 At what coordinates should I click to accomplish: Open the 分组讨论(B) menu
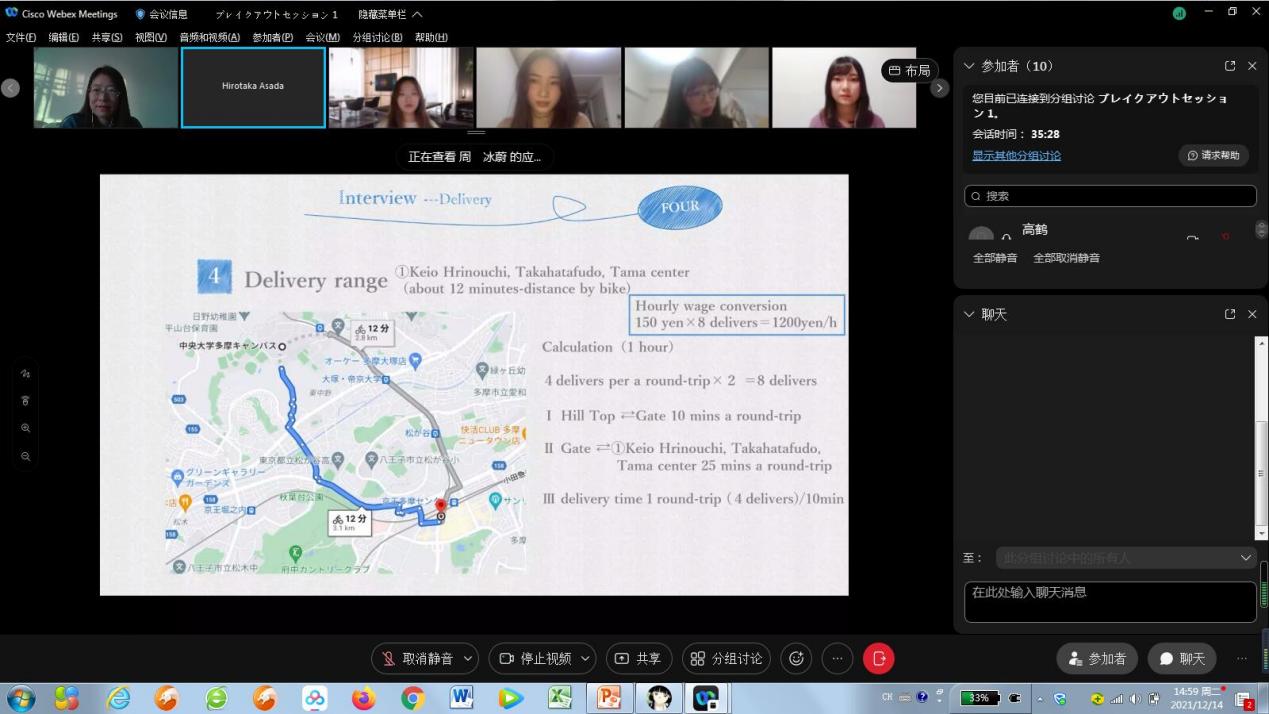pos(377,37)
